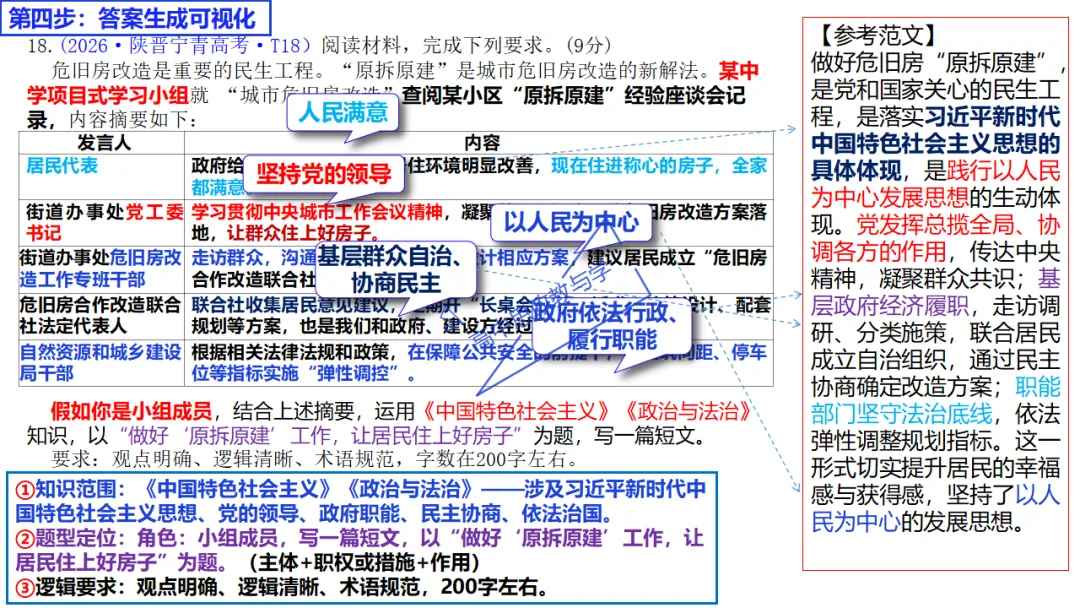This screenshot has width=1080, height=608.
Task: Click the bold '习近平新时代' in the sample essay
Action: coord(992,116)
